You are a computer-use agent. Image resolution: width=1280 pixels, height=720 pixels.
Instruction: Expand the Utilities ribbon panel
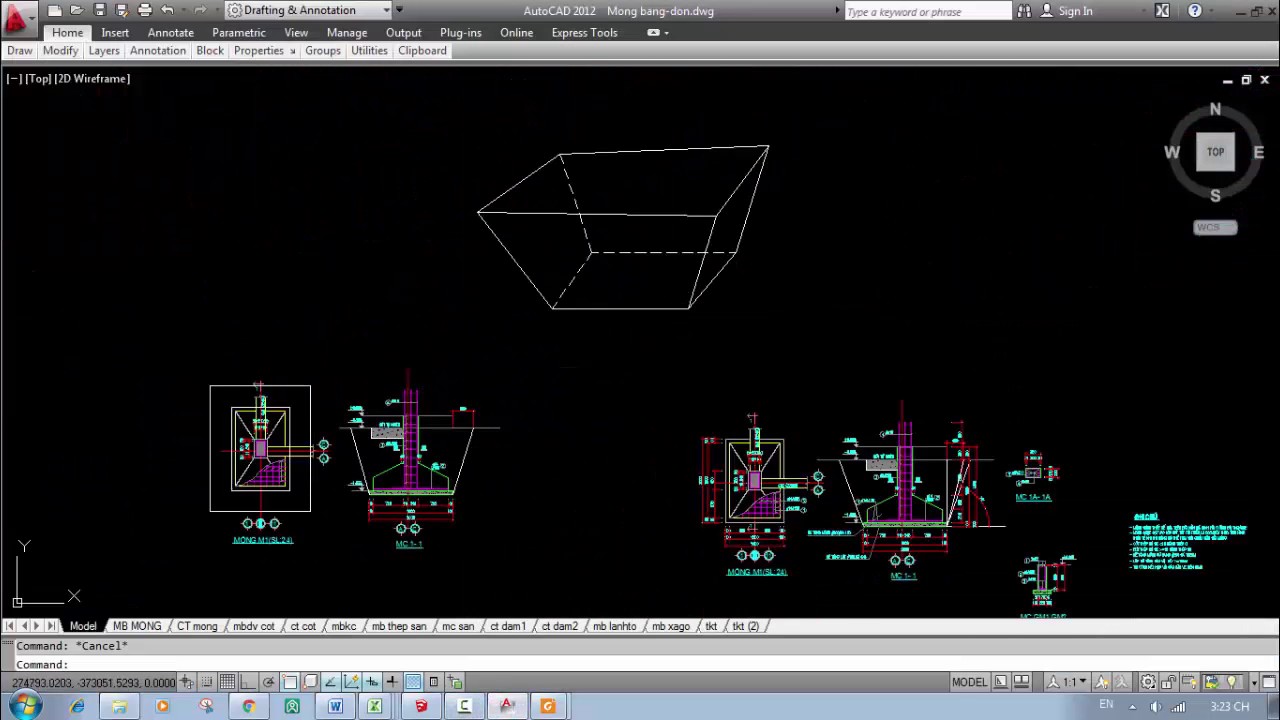click(x=369, y=50)
